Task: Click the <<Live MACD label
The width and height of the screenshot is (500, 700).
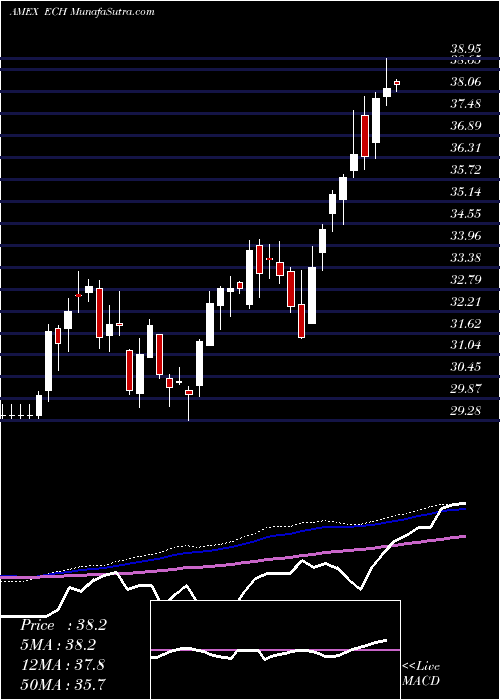Action: tap(421, 674)
